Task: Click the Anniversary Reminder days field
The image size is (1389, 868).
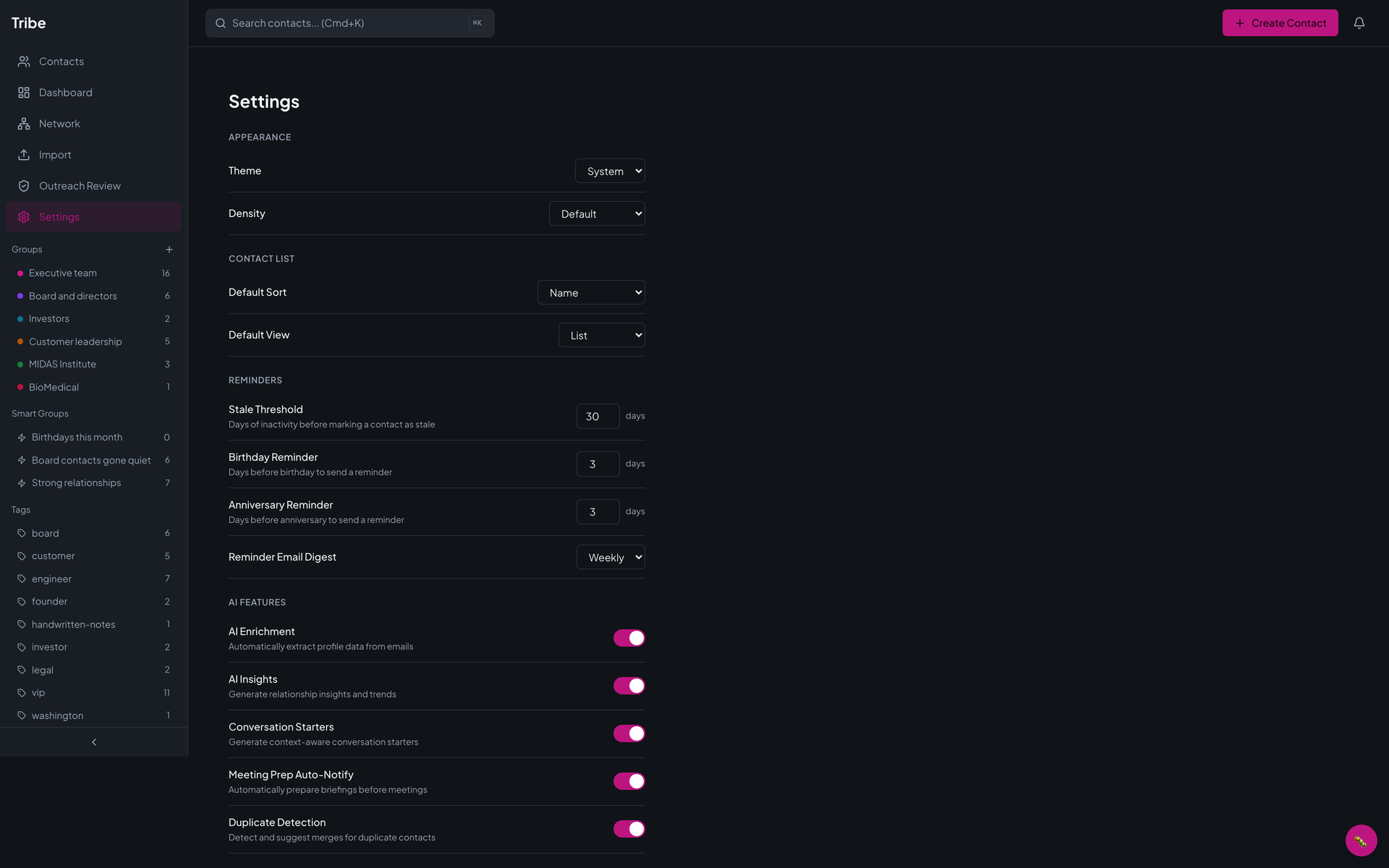Action: 598,511
